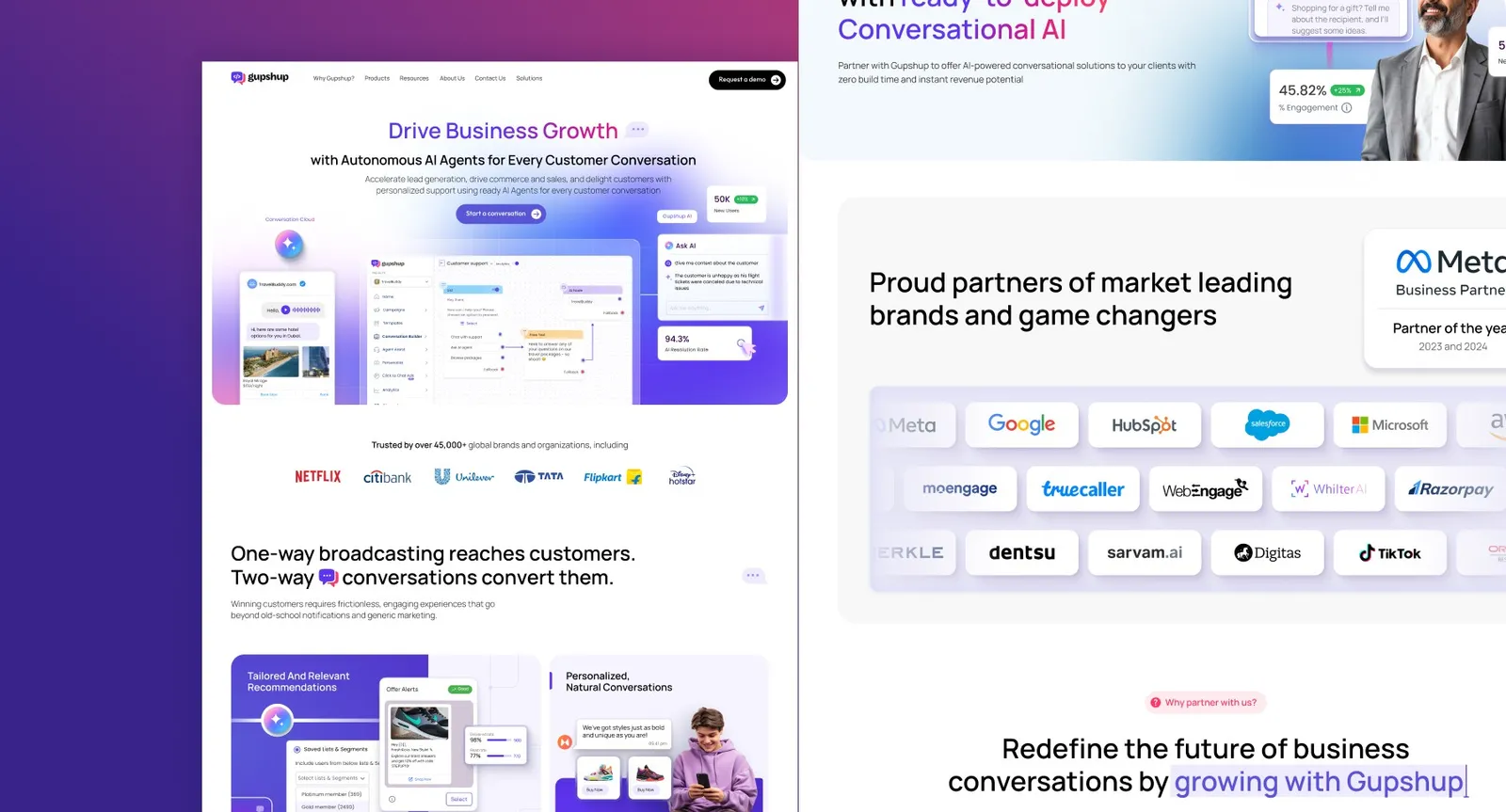Viewport: 1506px width, 812px height.
Task: Click the +25% green growth badge
Action: coord(1347,90)
